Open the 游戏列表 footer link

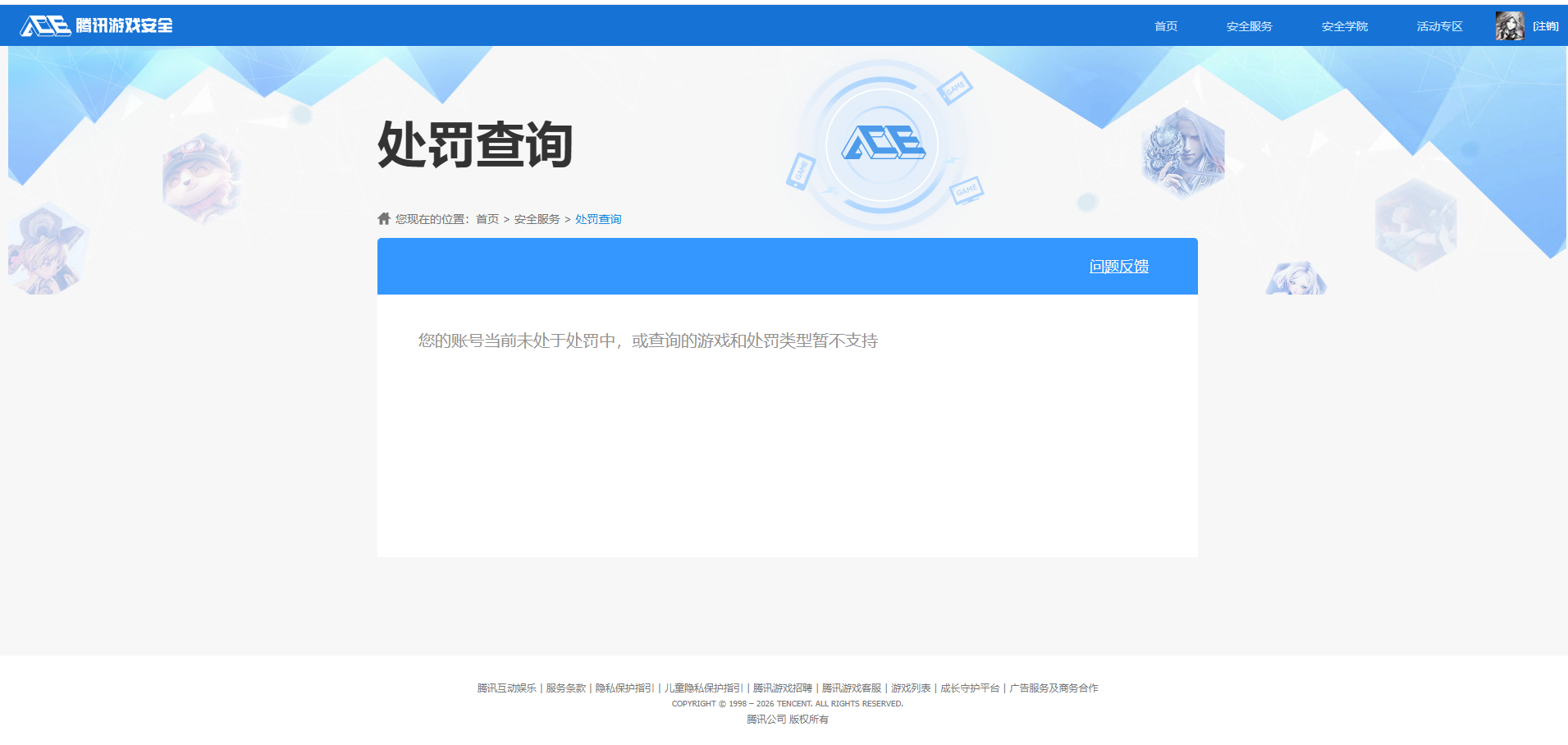click(911, 688)
